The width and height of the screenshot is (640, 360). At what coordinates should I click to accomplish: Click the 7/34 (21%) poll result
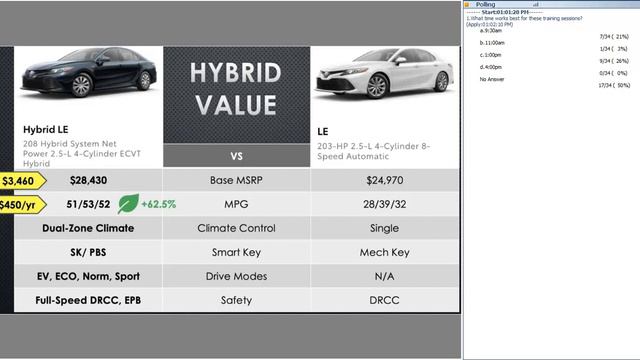point(614,37)
